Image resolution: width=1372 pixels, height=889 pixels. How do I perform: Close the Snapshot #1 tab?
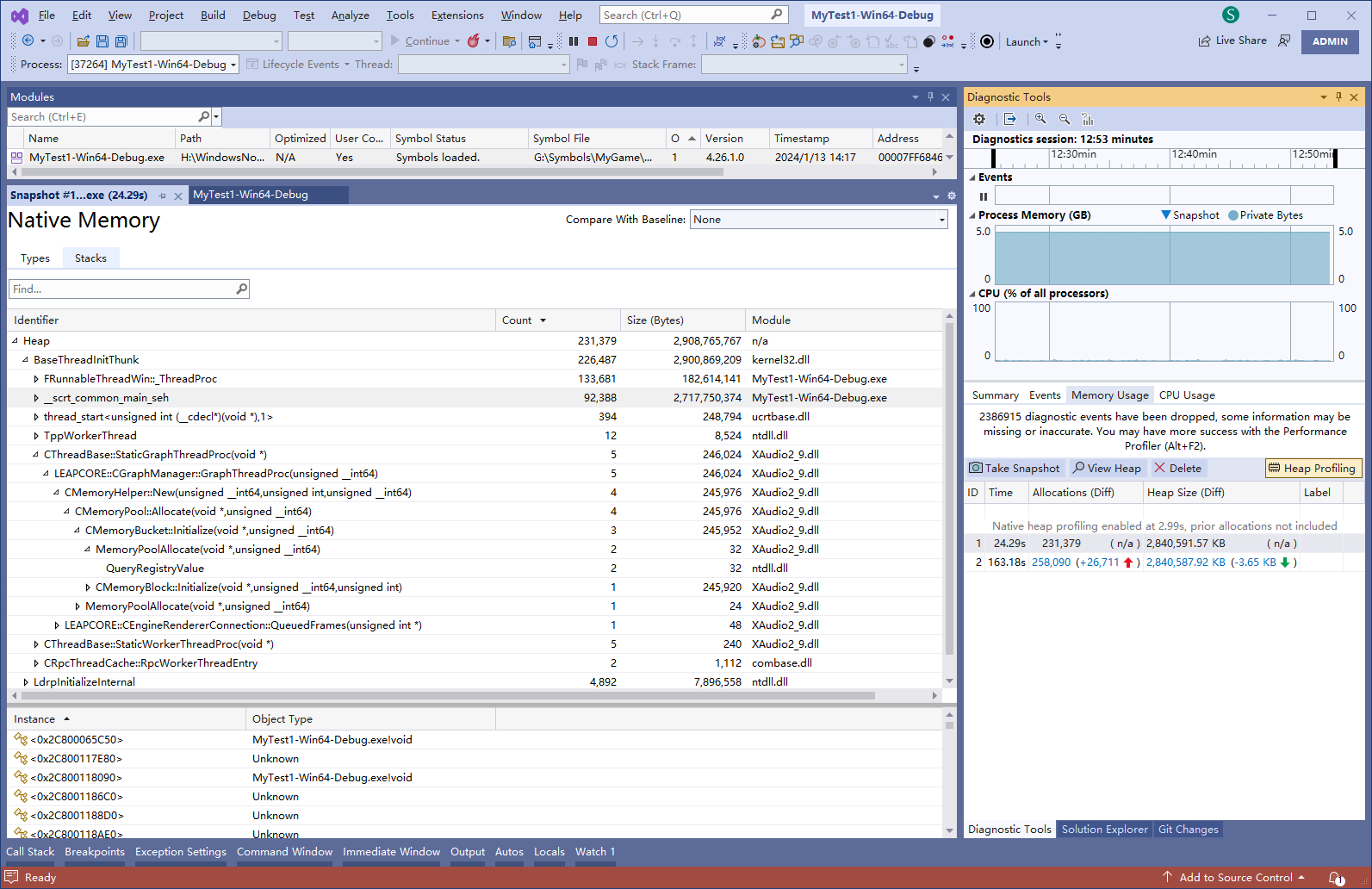coord(178,196)
